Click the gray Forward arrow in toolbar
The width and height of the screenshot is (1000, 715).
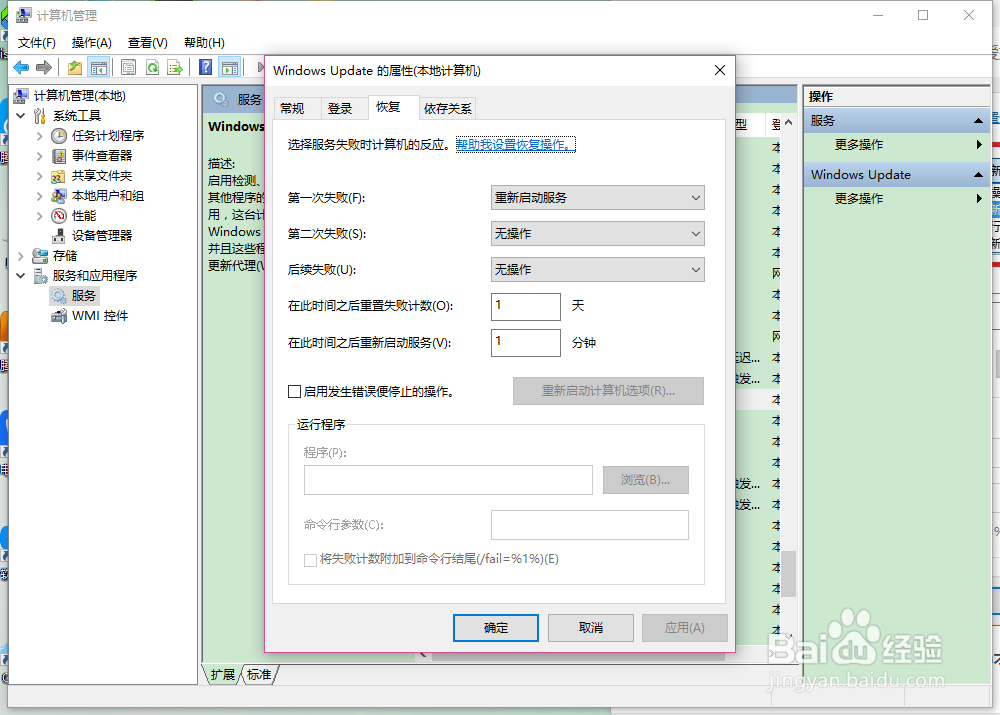pos(44,67)
